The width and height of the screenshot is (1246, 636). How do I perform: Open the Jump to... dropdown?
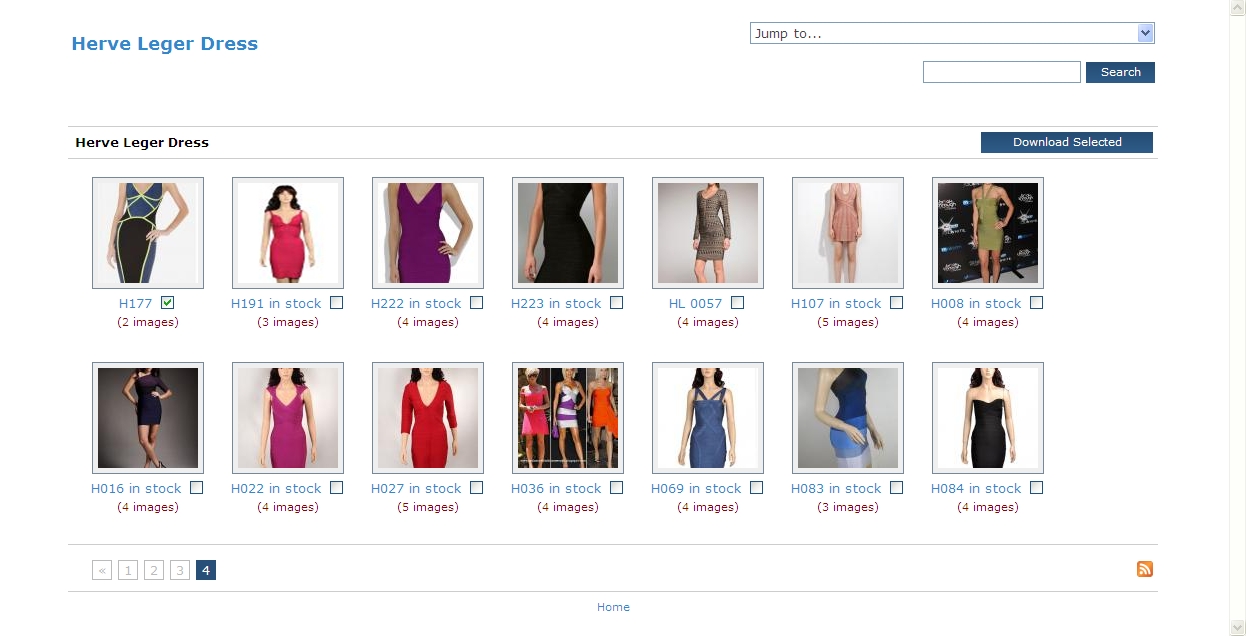pos(952,33)
